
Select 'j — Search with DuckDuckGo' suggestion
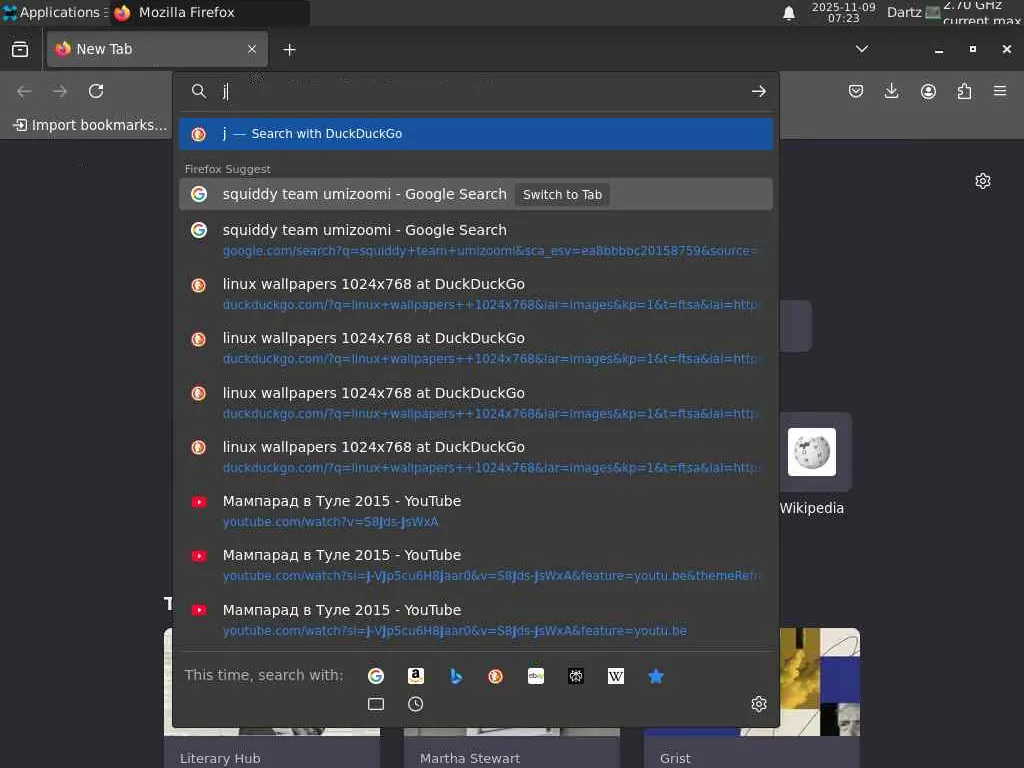(x=476, y=134)
